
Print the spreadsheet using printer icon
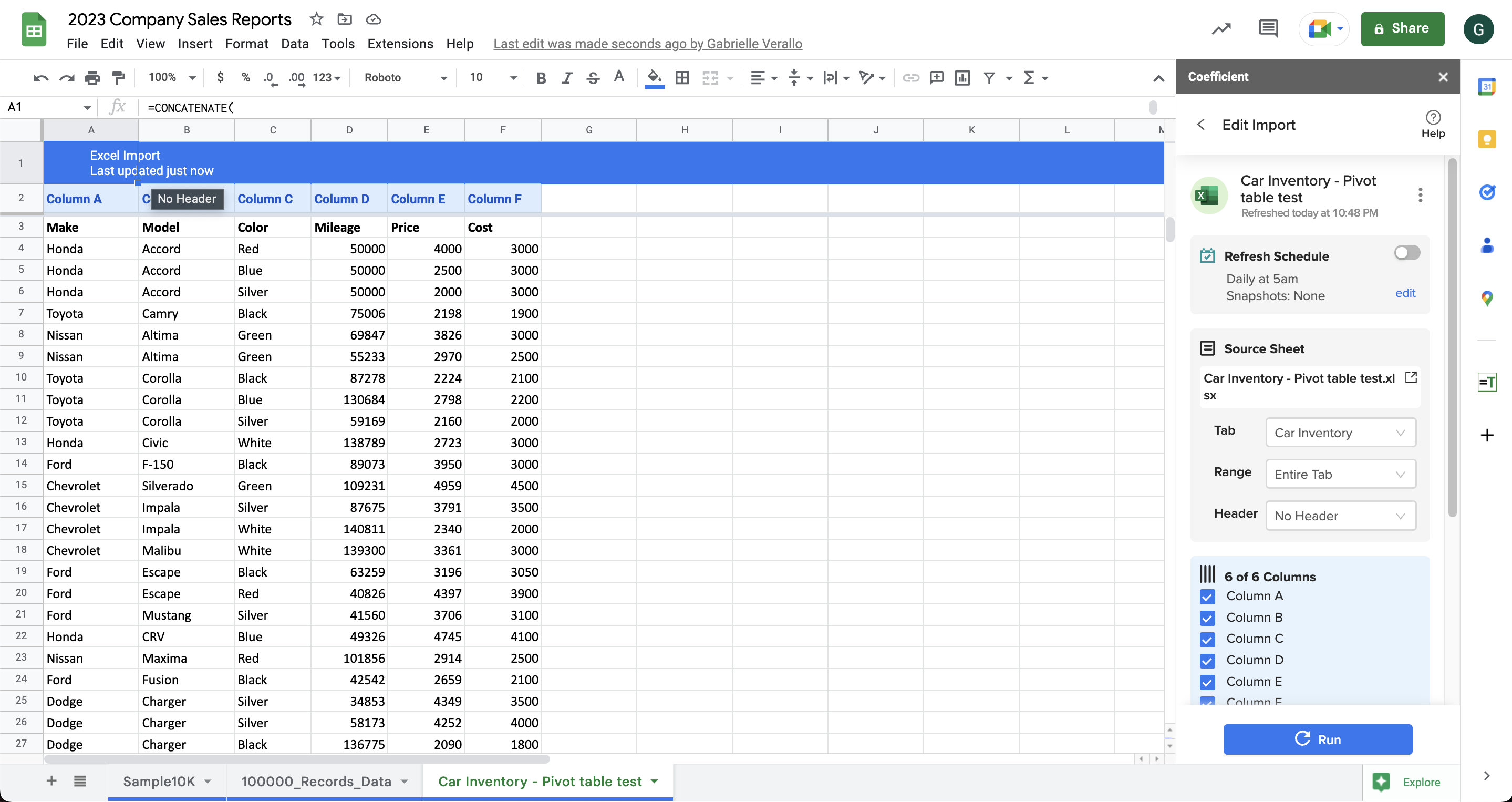92,77
